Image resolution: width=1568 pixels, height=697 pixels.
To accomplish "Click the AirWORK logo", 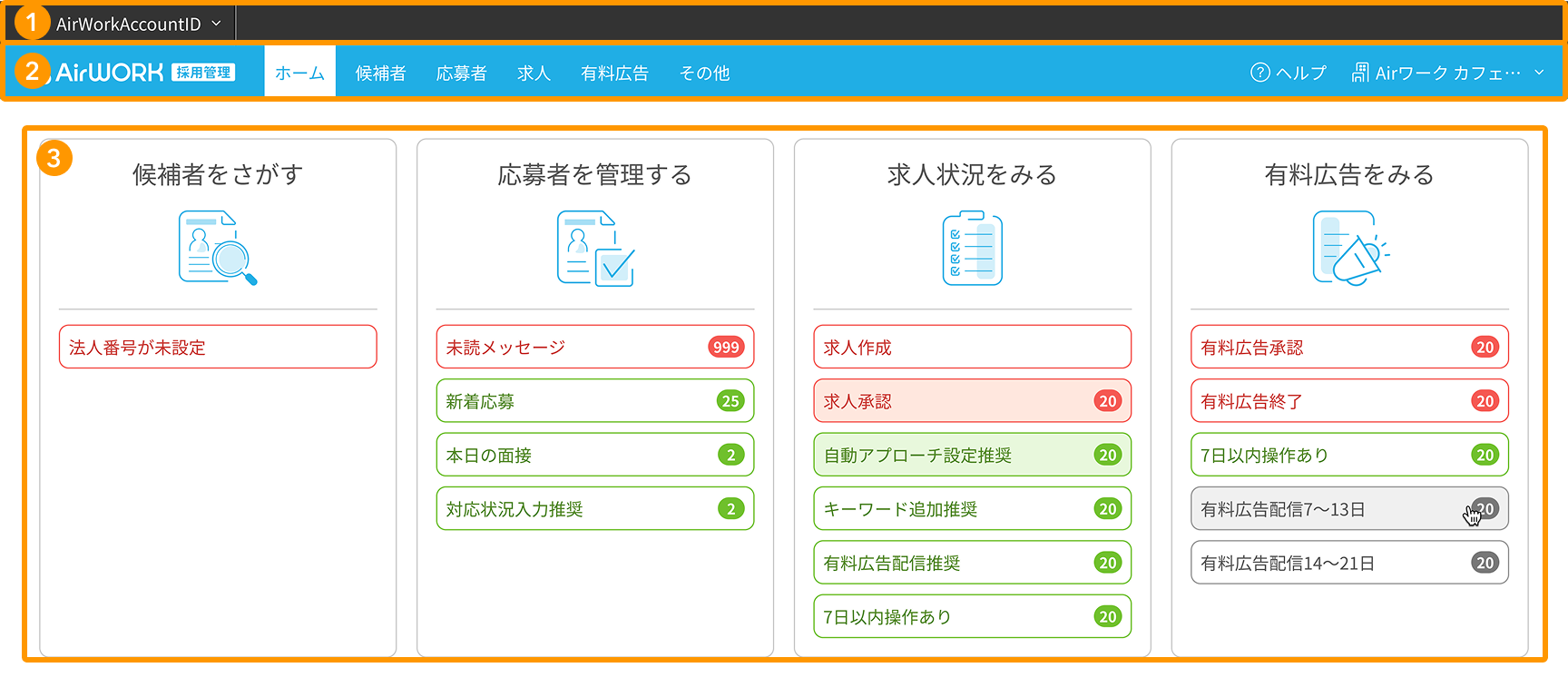I will pos(110,72).
